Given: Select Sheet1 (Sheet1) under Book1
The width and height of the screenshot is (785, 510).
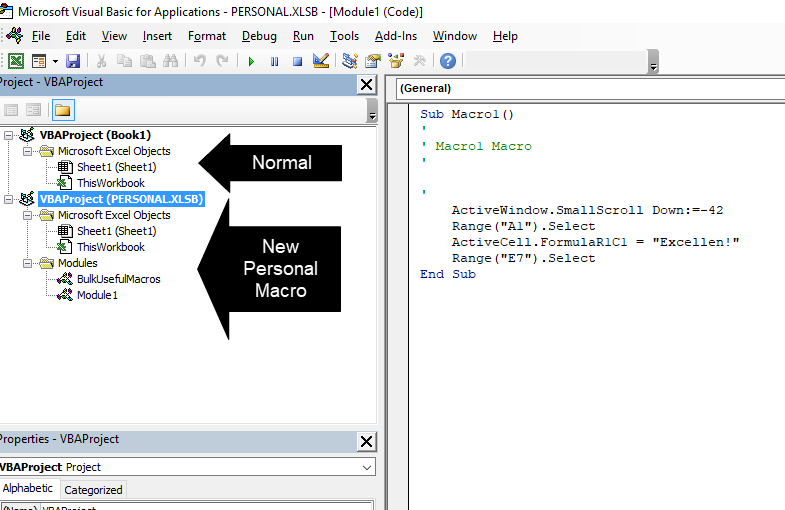Looking at the screenshot, I should pos(116,167).
